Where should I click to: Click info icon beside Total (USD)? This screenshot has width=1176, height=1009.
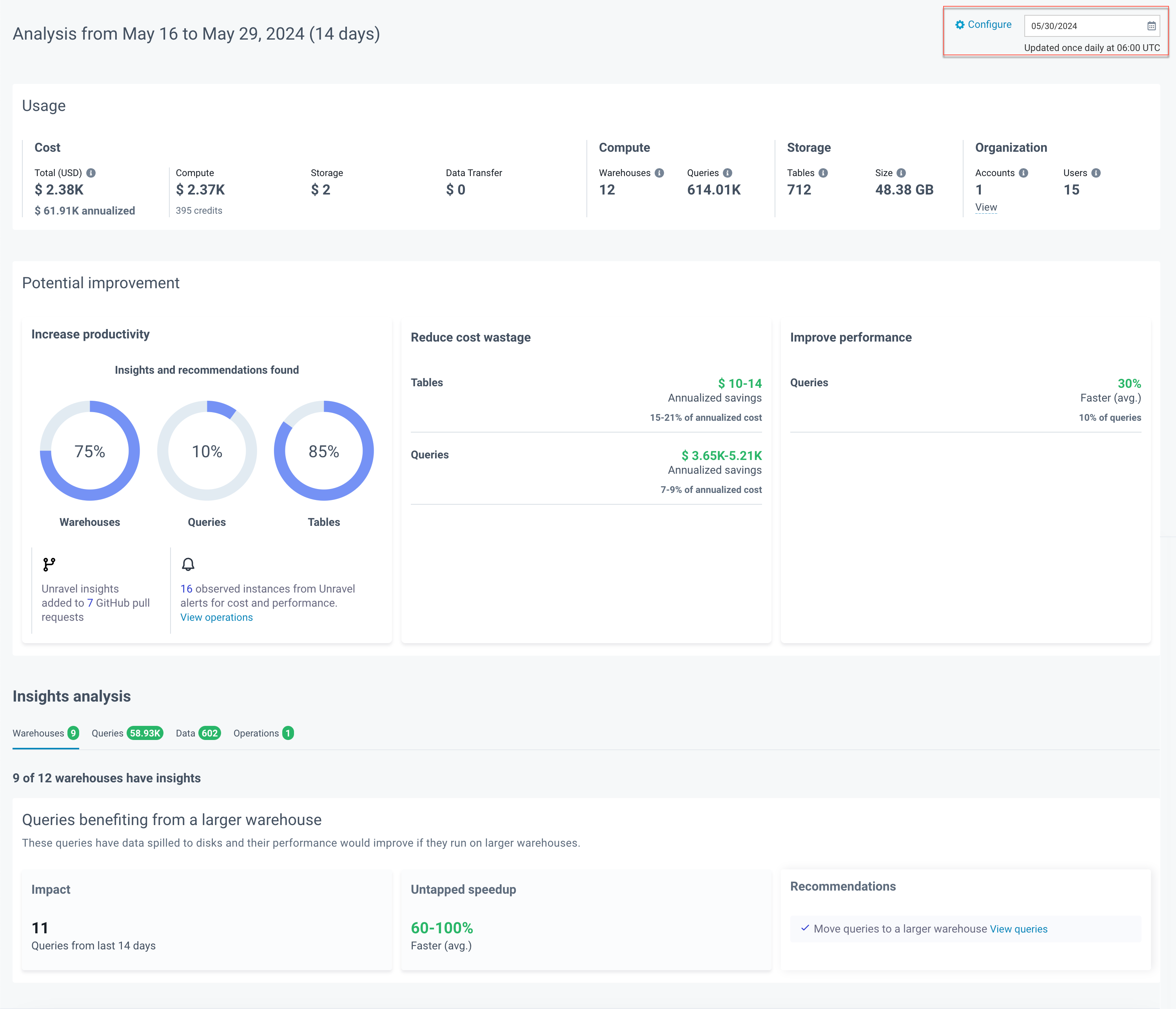coord(91,173)
